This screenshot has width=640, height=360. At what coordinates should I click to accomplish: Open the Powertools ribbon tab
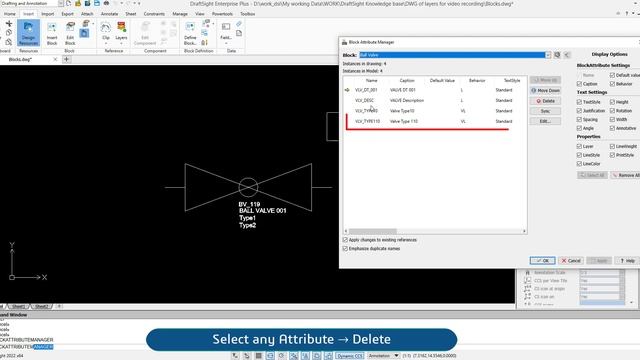[222, 14]
